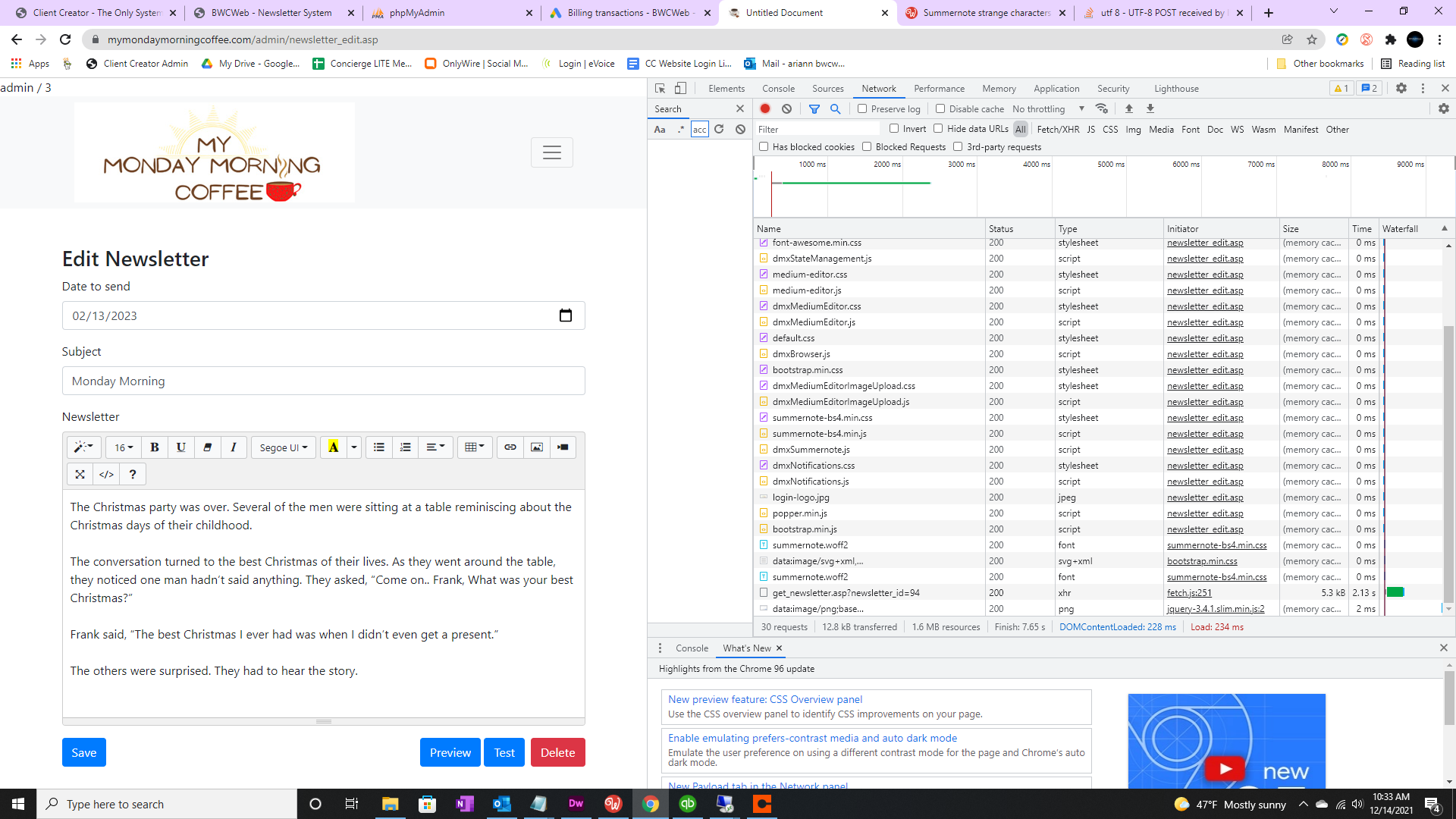Enable the Preserve log checkbox
This screenshot has width=1456, height=819.
click(862, 109)
